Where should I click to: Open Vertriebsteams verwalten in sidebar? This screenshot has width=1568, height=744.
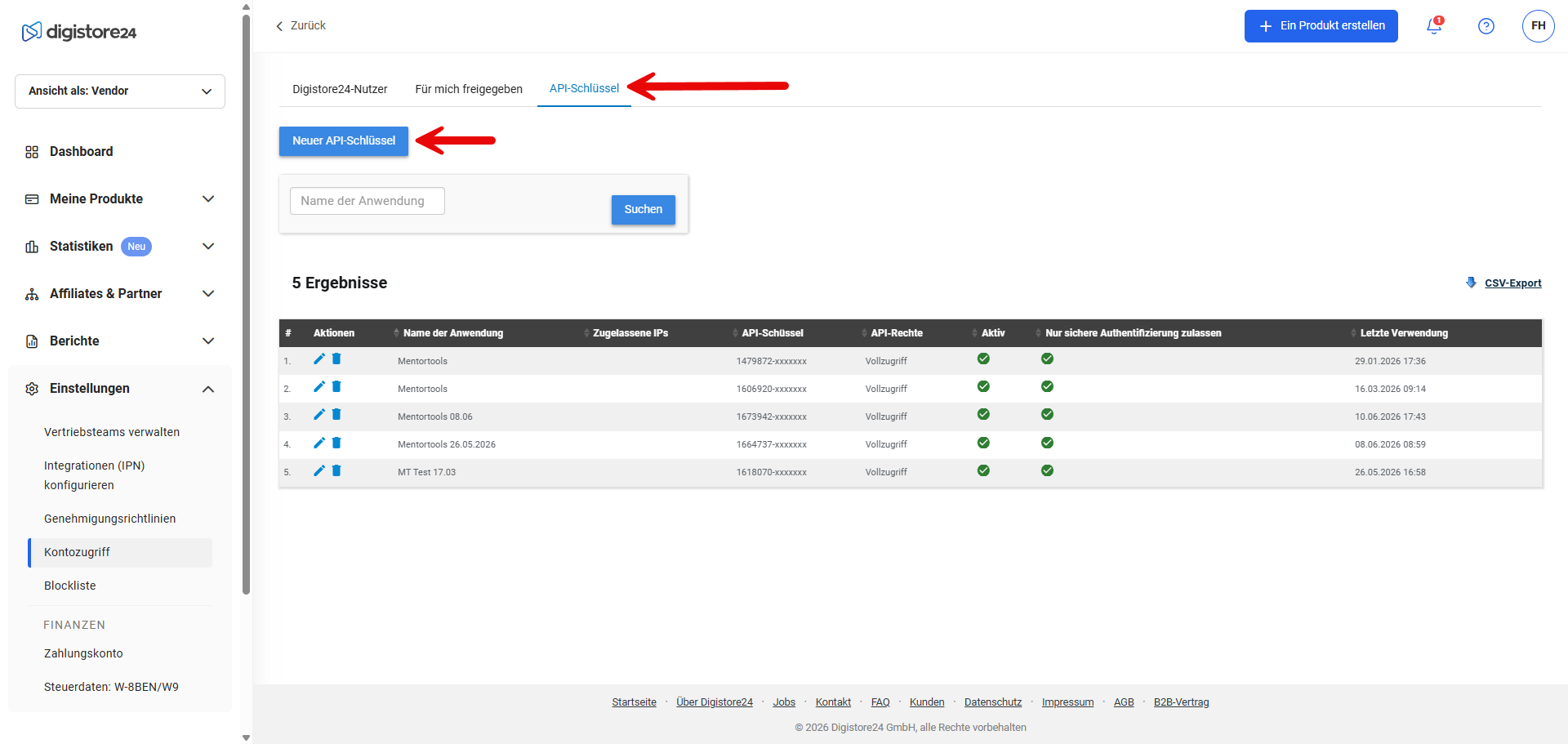[x=112, y=432]
